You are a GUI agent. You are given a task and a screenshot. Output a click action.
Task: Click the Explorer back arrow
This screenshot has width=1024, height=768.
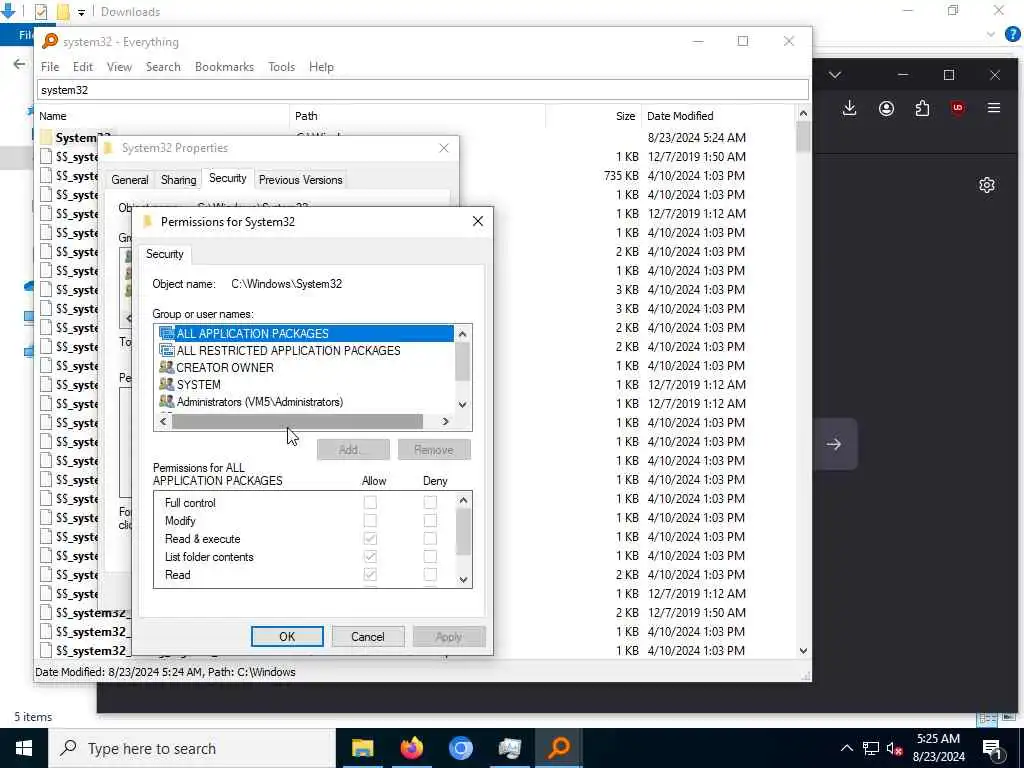click(20, 63)
